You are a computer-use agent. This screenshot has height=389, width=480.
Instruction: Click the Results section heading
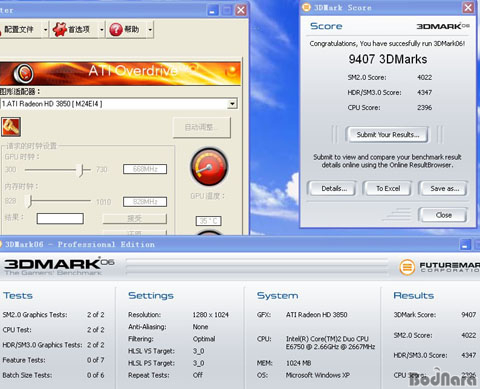click(x=414, y=296)
